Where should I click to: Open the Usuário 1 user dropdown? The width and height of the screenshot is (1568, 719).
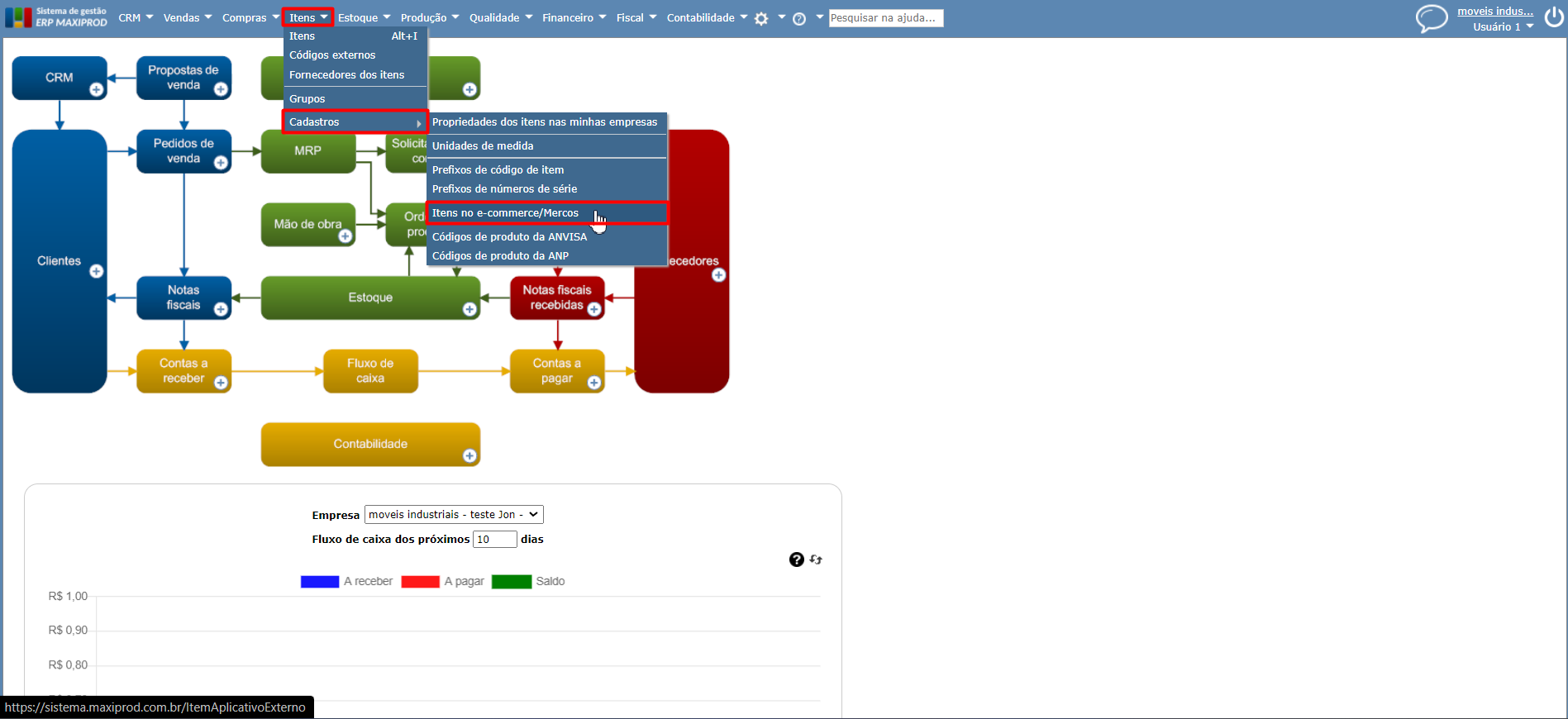click(1503, 26)
